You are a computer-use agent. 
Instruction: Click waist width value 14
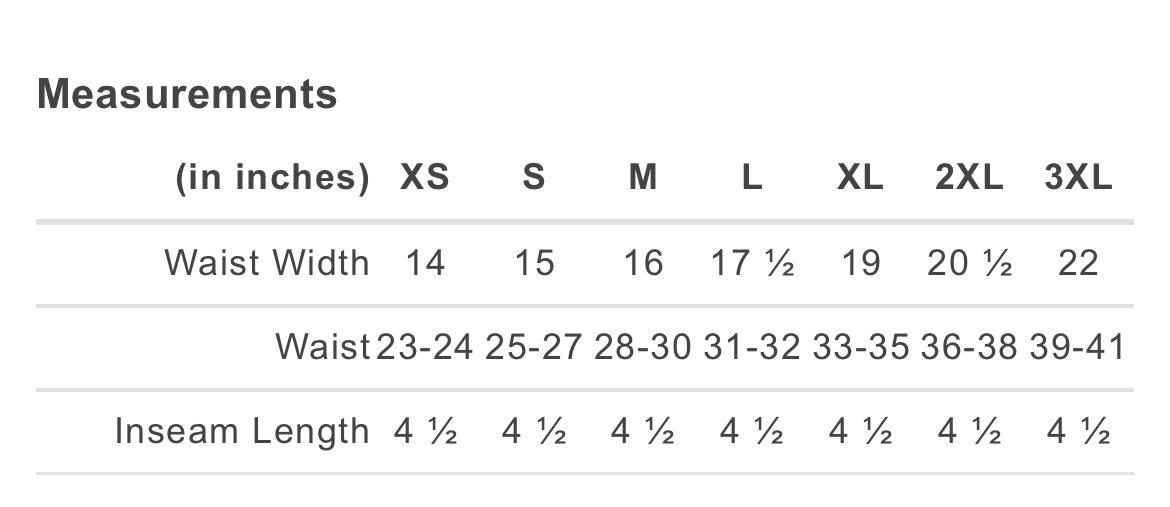coord(425,263)
